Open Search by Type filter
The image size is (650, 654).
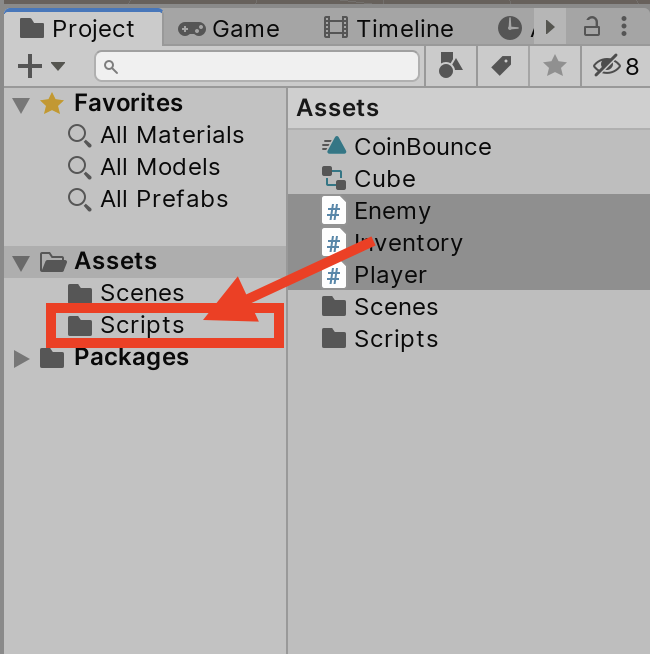click(451, 67)
